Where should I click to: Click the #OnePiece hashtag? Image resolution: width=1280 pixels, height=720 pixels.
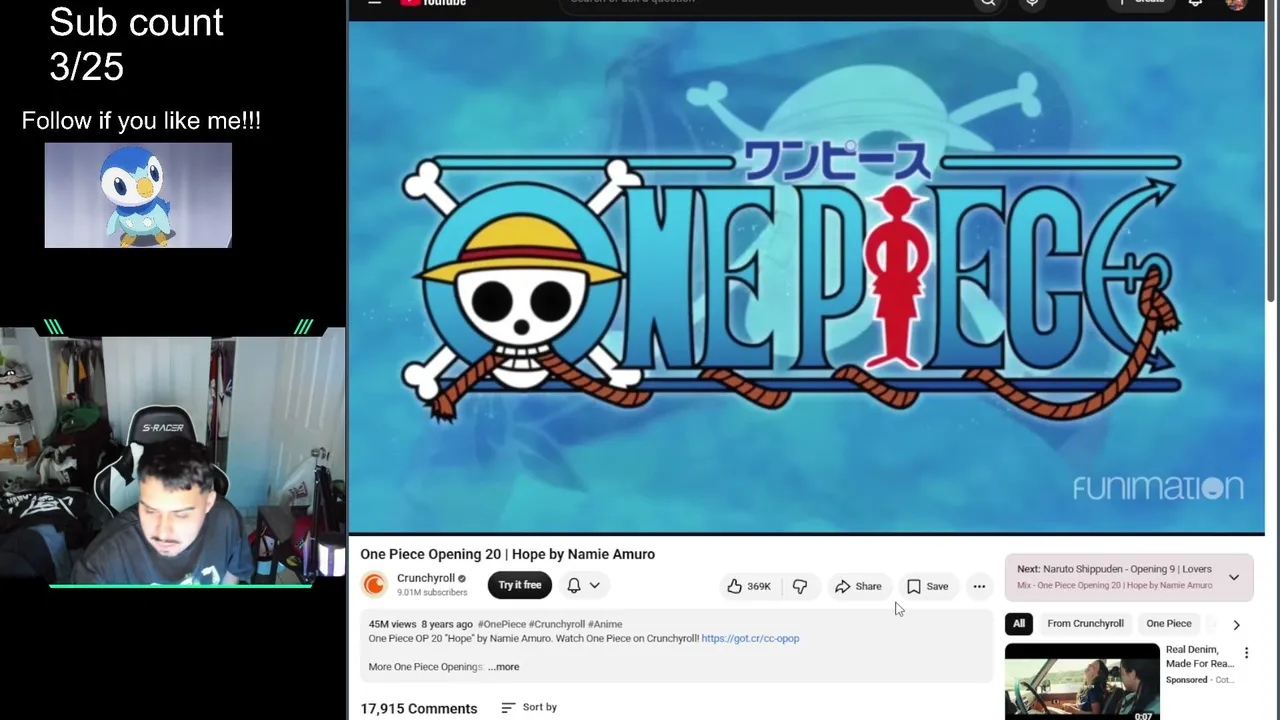(502, 624)
